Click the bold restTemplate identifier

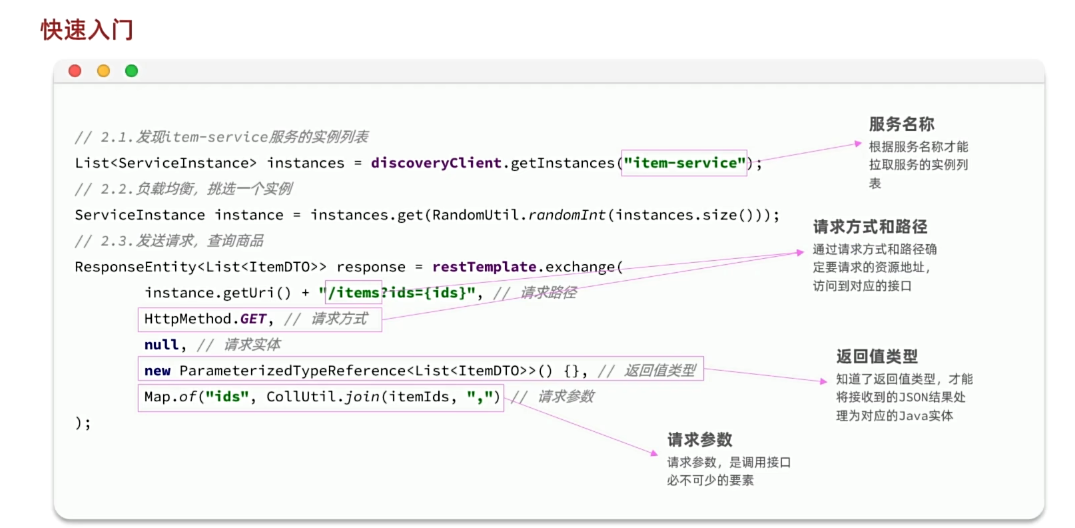click(x=486, y=267)
